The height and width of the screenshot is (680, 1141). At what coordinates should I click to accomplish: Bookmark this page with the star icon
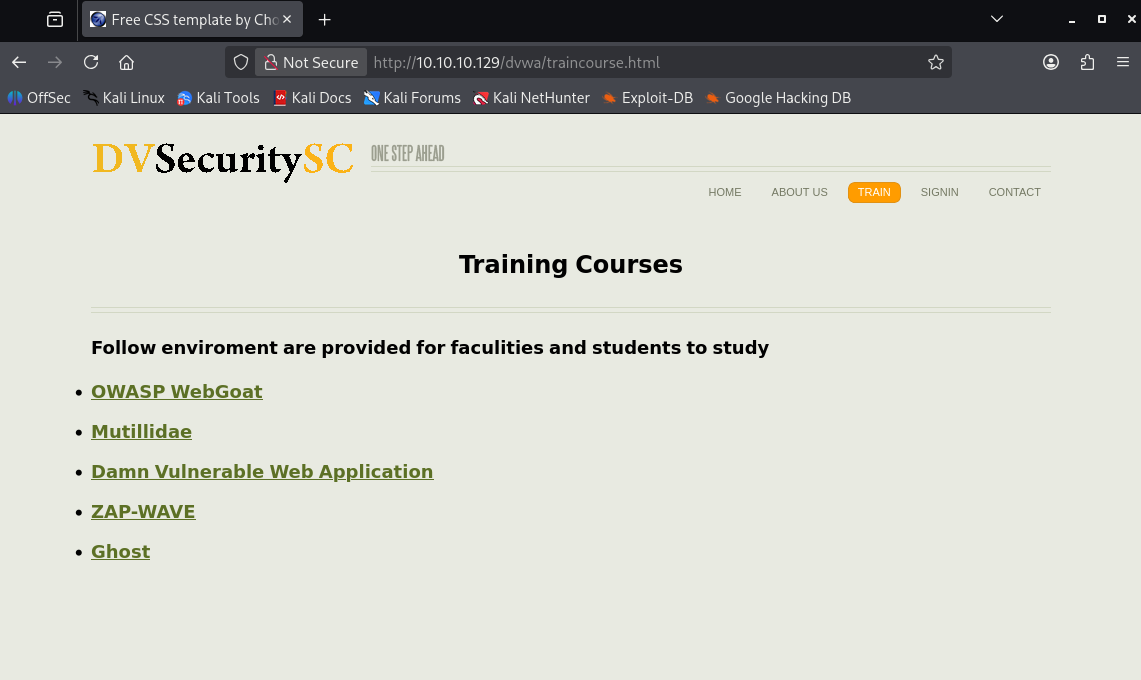pos(935,62)
